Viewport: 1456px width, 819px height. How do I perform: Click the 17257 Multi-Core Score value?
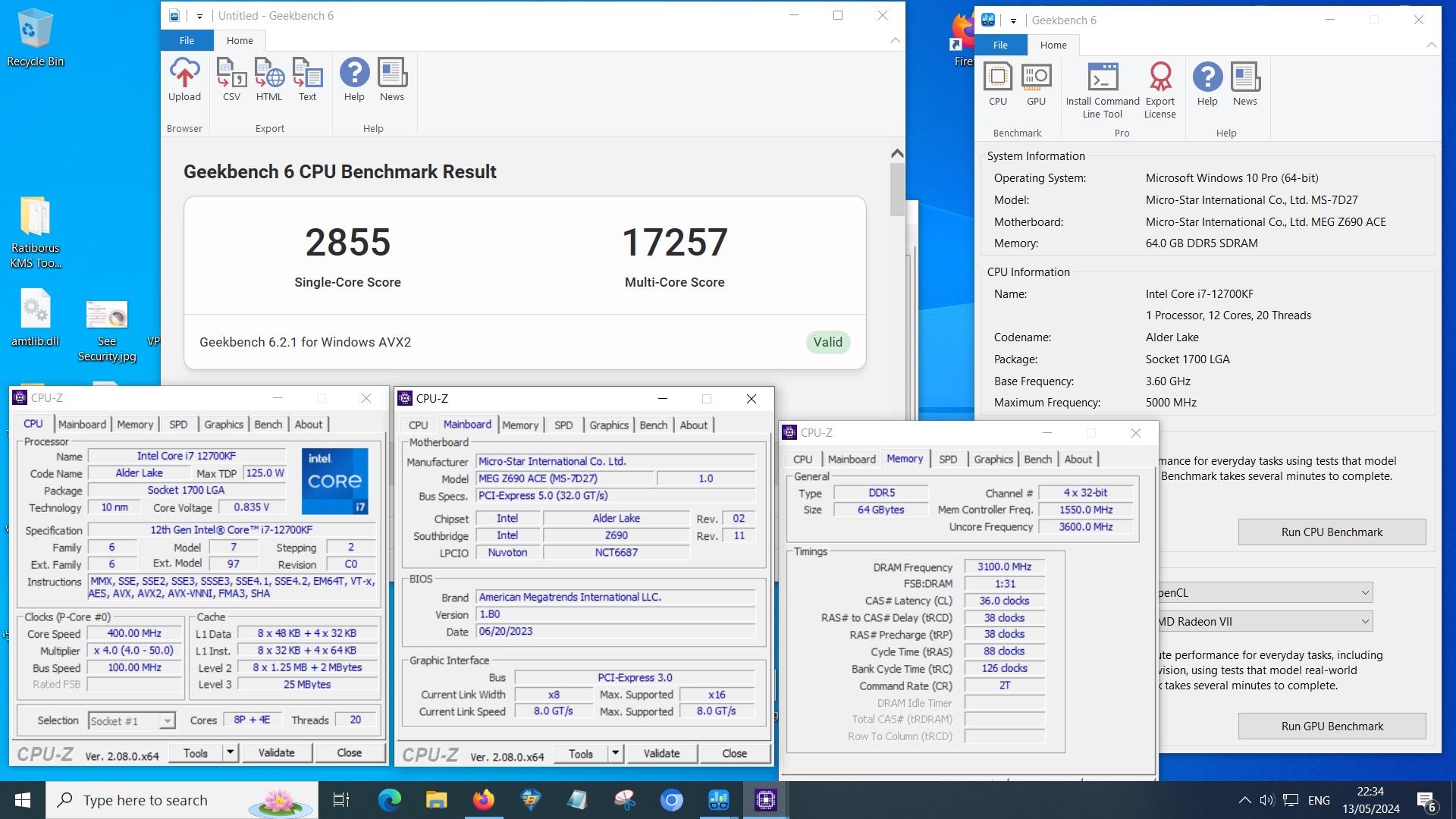point(674,243)
